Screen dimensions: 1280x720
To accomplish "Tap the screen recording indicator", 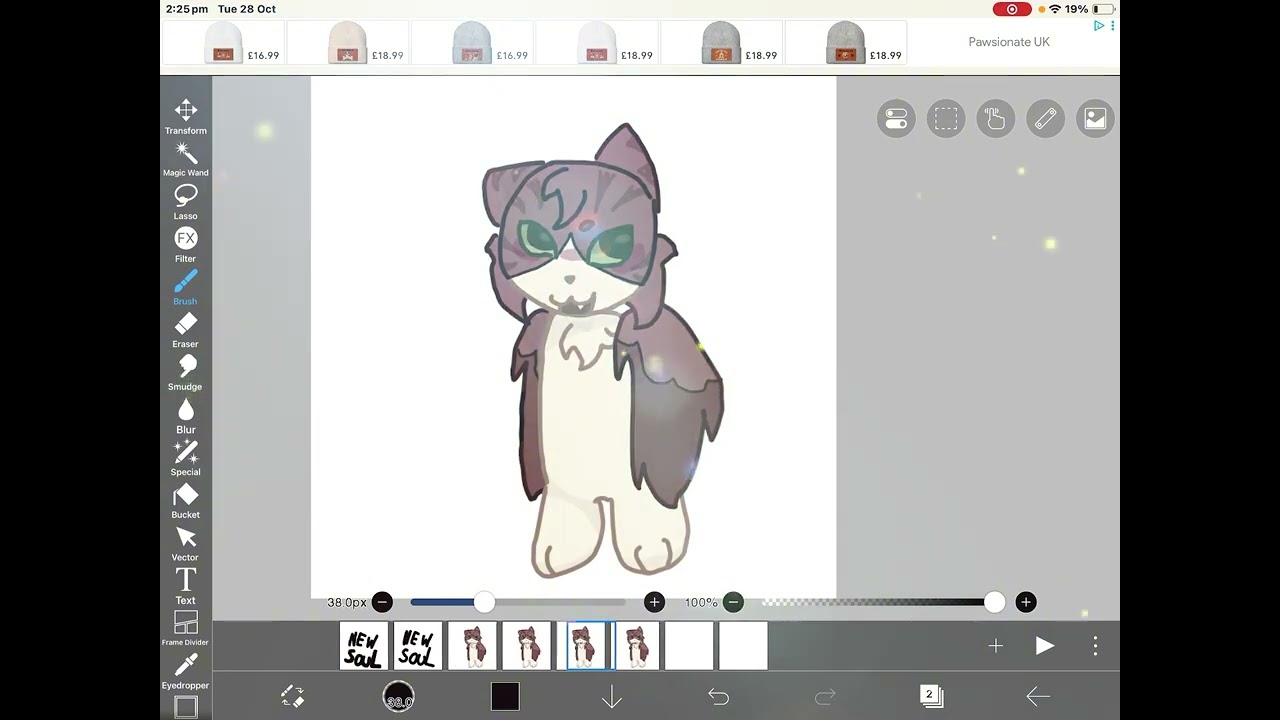I will coord(1012,9).
